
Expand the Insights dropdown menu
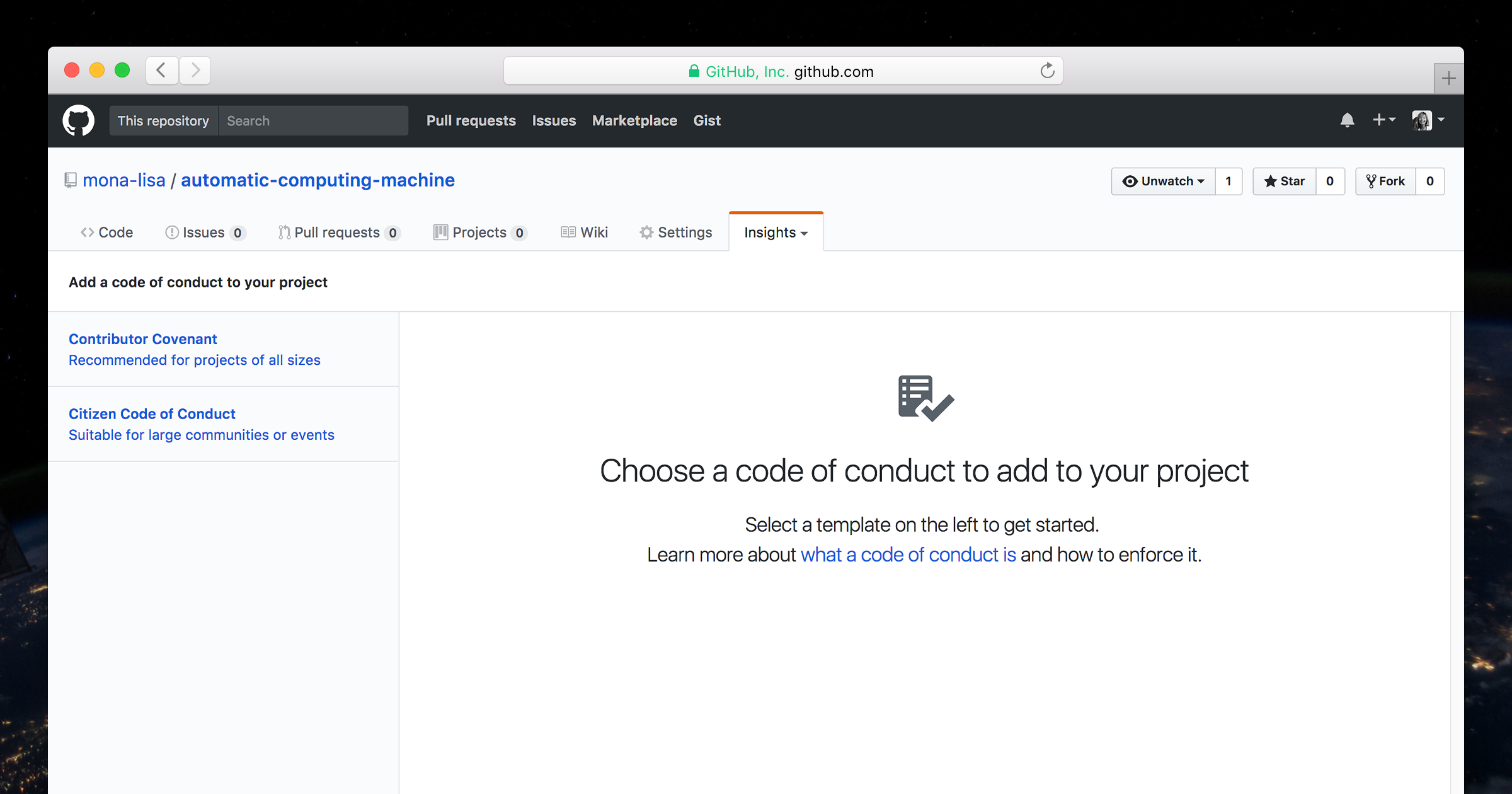[x=776, y=232]
